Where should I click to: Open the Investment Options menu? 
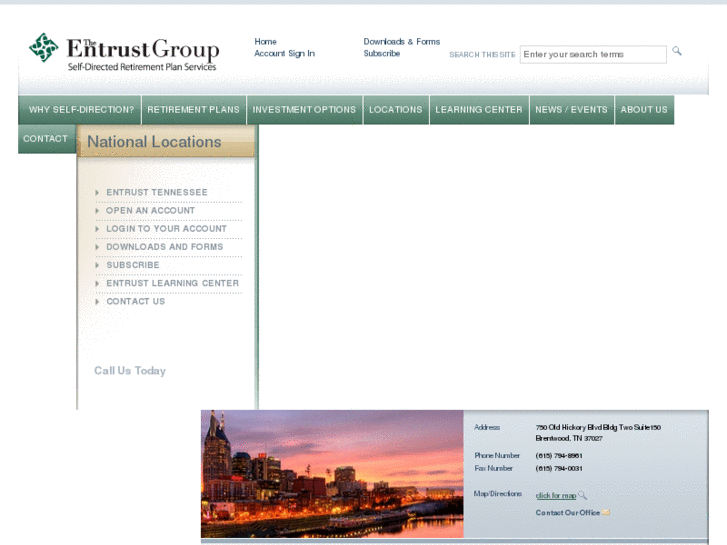[x=304, y=110]
